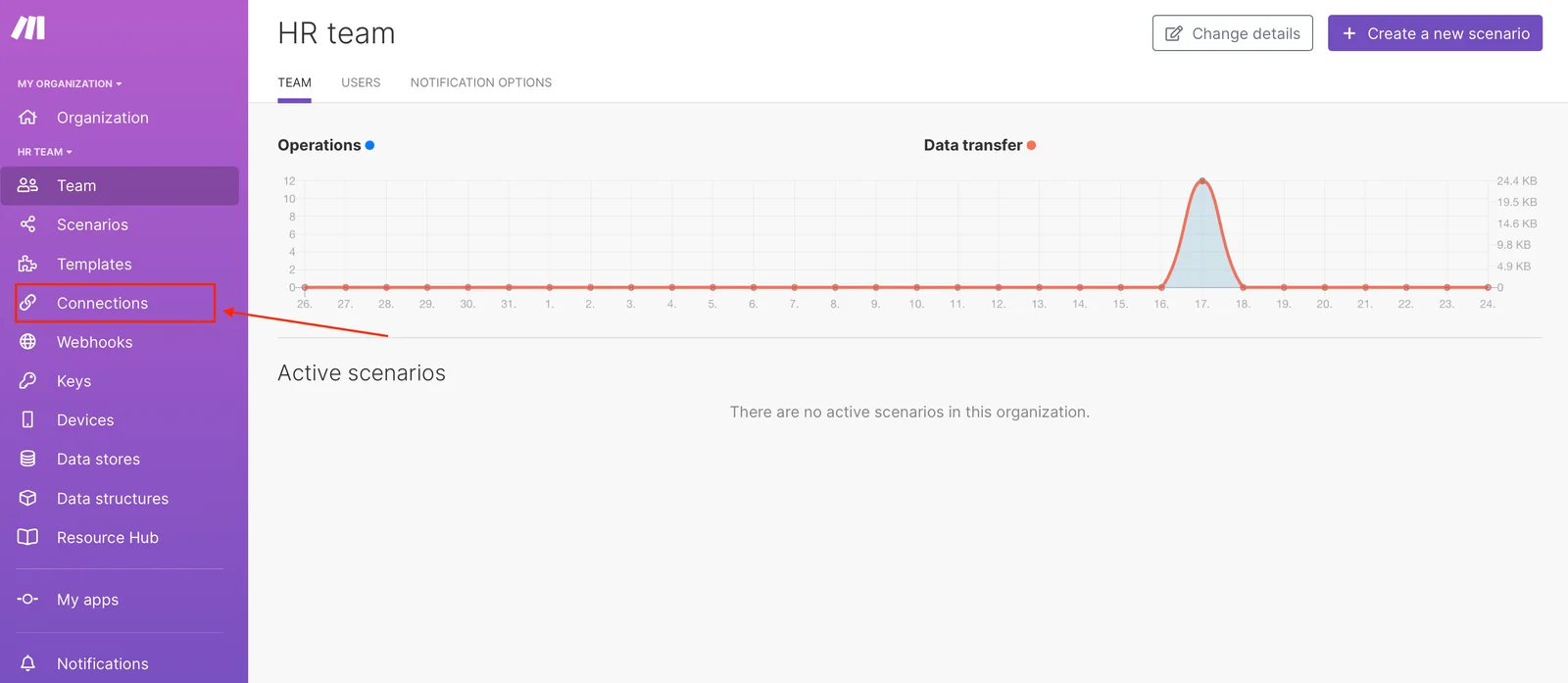The width and height of the screenshot is (1568, 683).
Task: Click the Make logo icon
Action: pos(28,27)
